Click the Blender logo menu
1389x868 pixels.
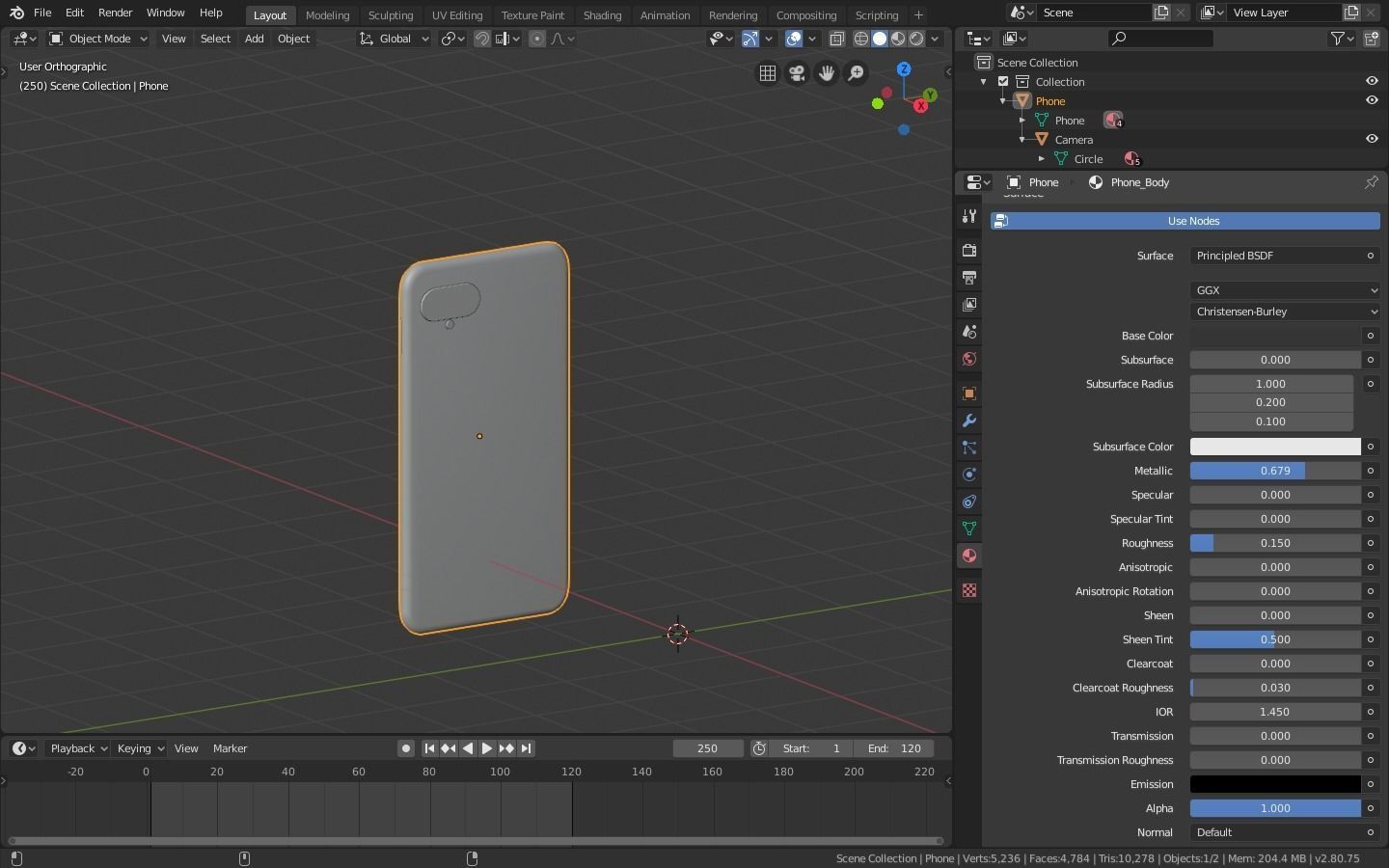[x=16, y=13]
